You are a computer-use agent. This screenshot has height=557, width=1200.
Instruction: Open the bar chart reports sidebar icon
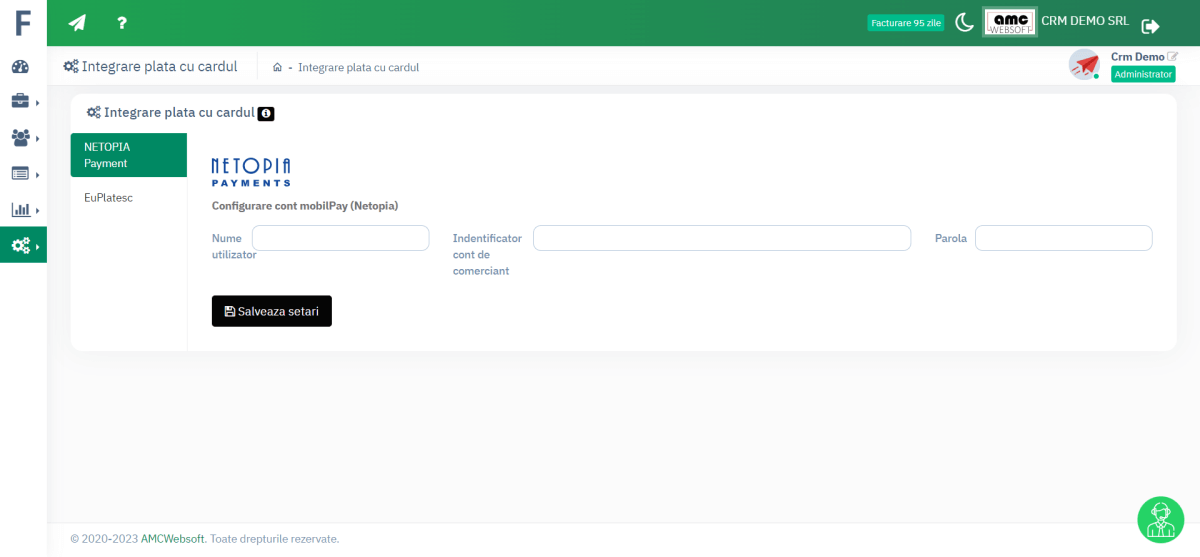(x=21, y=209)
